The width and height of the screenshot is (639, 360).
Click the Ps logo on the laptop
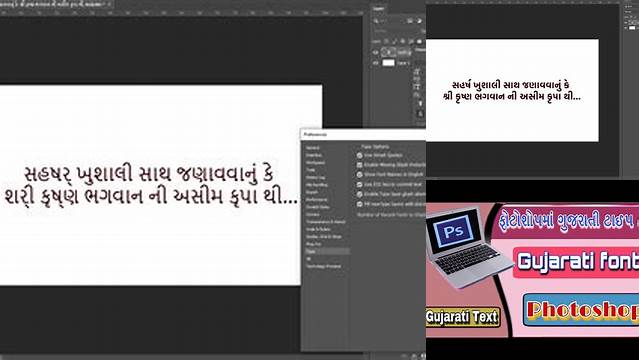click(x=453, y=232)
